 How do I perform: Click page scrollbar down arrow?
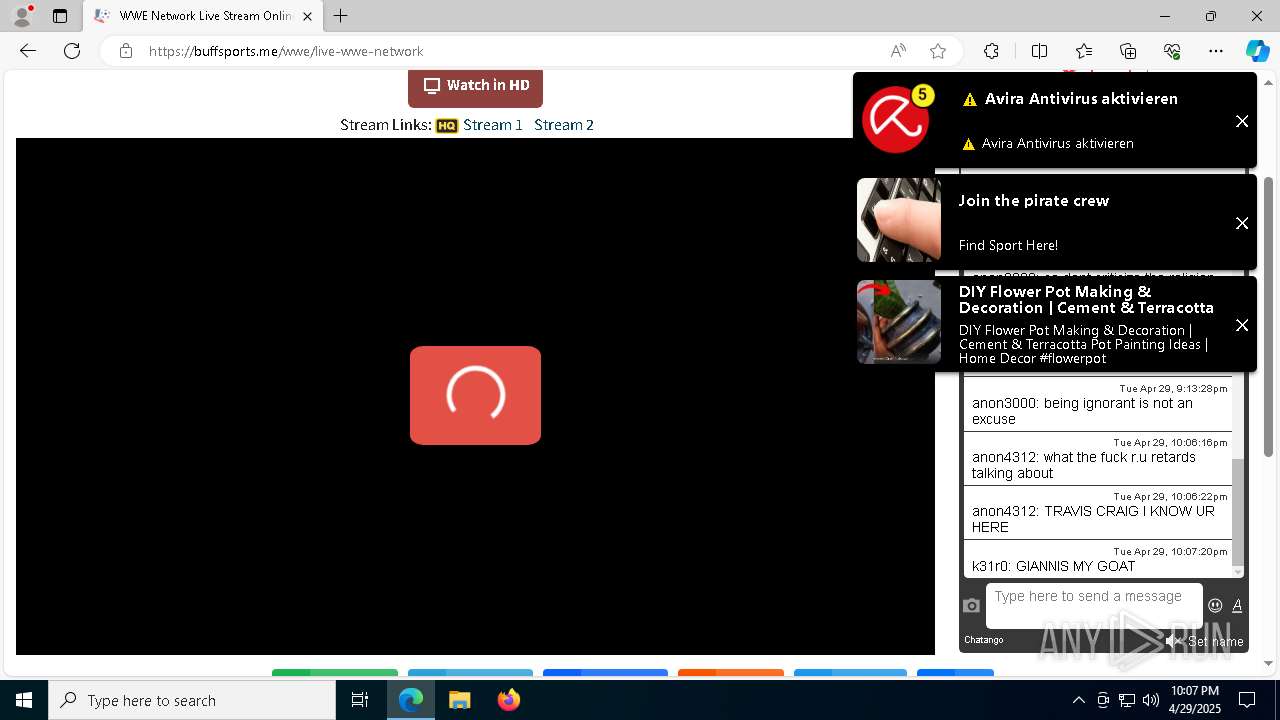1268,664
